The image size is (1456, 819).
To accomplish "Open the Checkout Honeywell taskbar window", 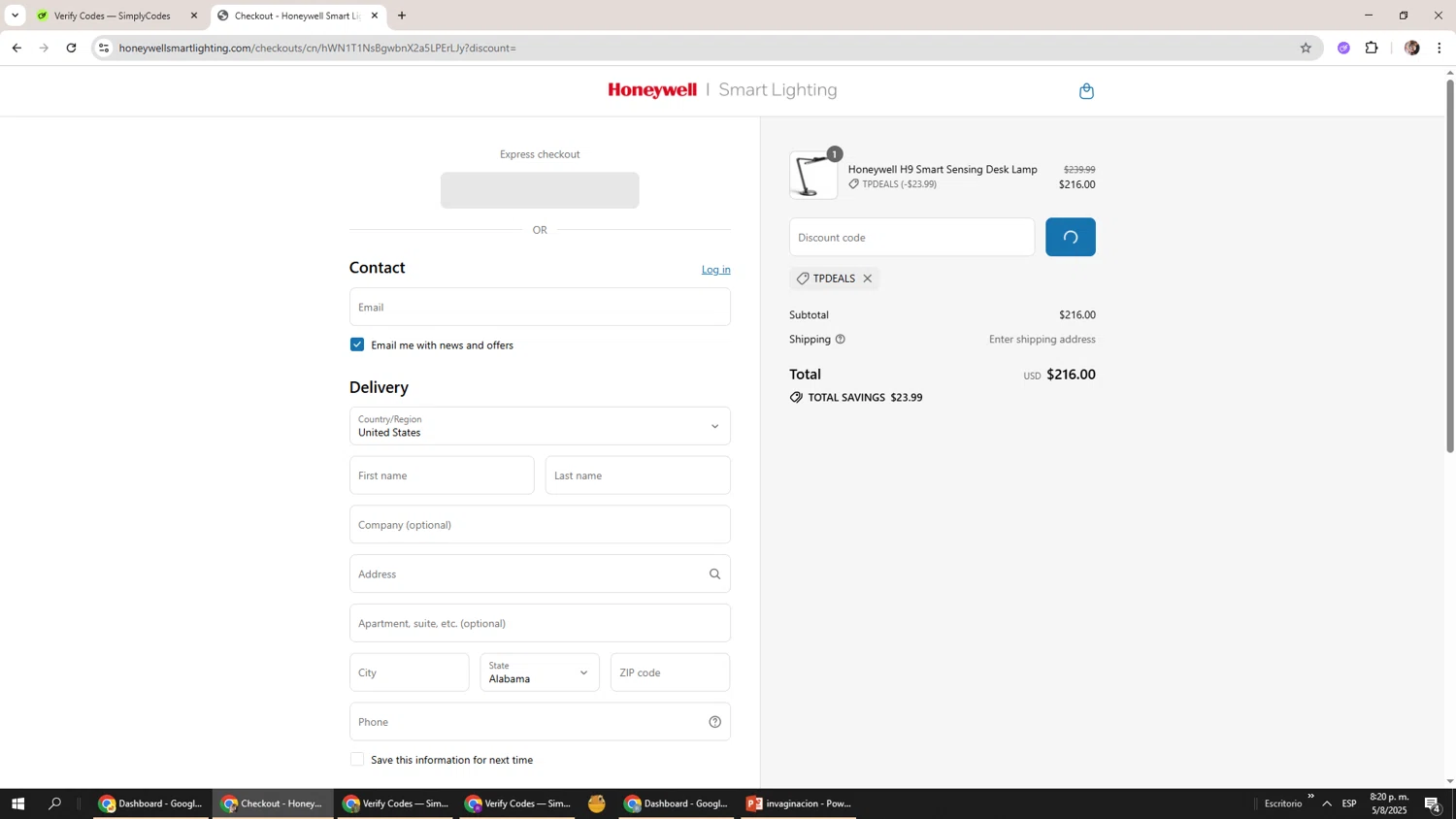I will (272, 803).
